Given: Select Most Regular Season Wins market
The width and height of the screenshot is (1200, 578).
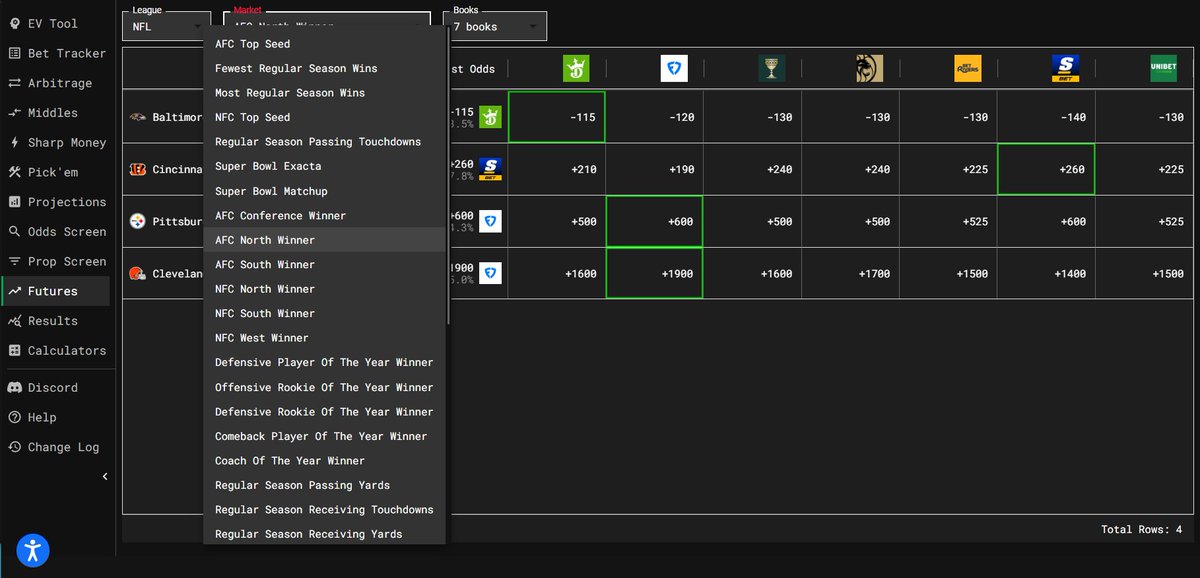Looking at the screenshot, I should [325, 93].
